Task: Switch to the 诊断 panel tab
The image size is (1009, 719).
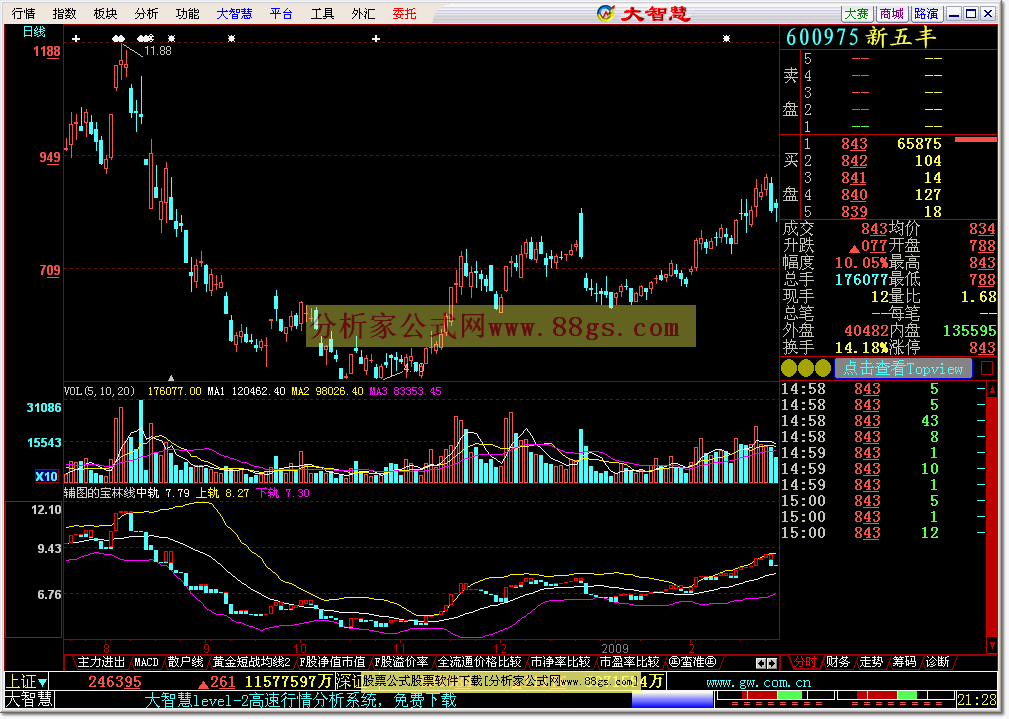Action: [x=938, y=662]
